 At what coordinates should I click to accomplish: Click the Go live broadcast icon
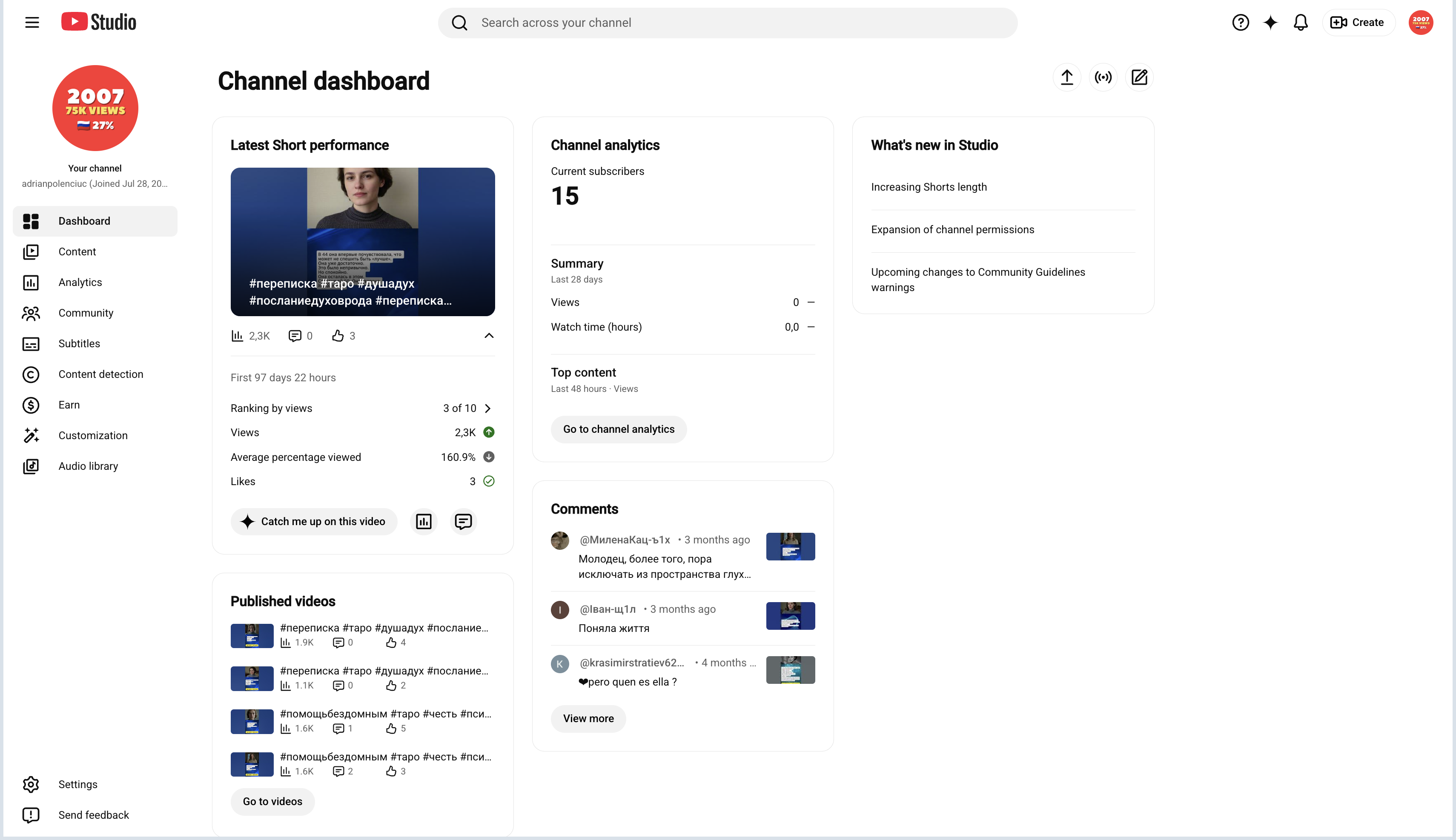tap(1103, 77)
